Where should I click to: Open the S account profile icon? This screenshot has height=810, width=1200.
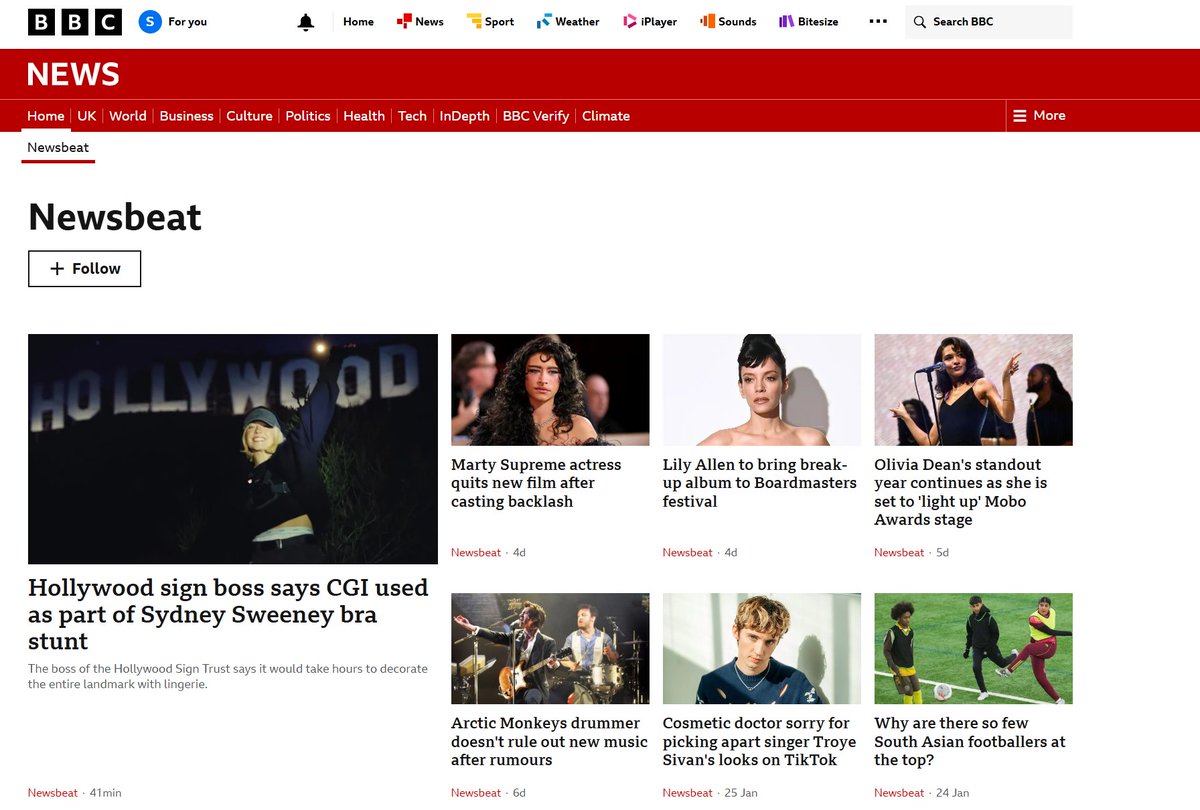150,21
